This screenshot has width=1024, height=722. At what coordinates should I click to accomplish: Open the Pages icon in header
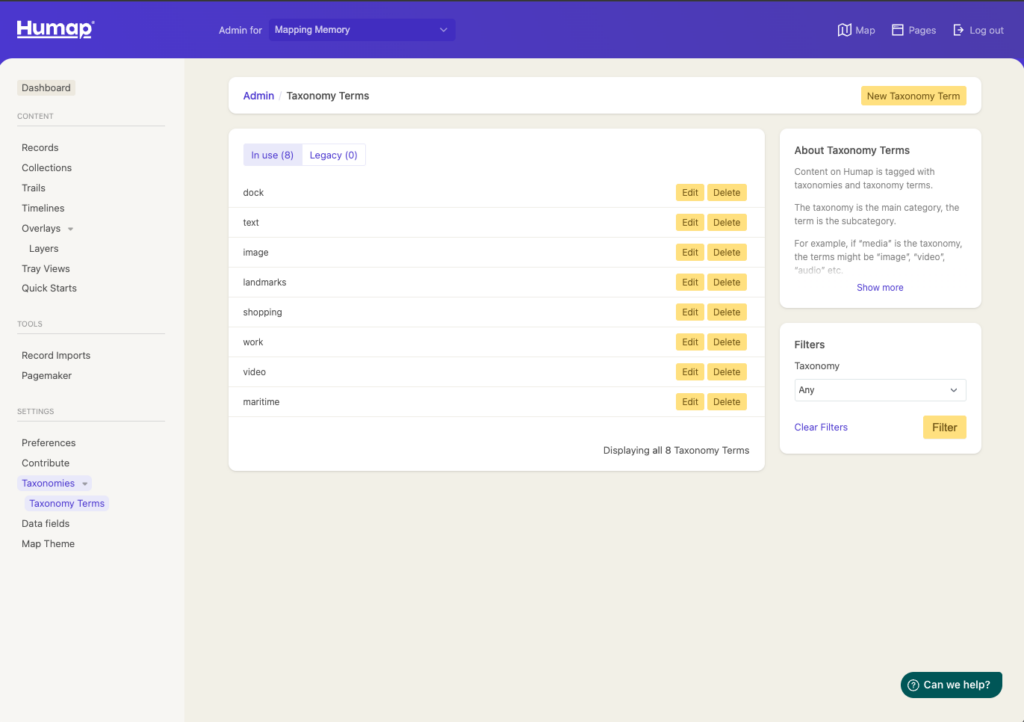click(898, 30)
